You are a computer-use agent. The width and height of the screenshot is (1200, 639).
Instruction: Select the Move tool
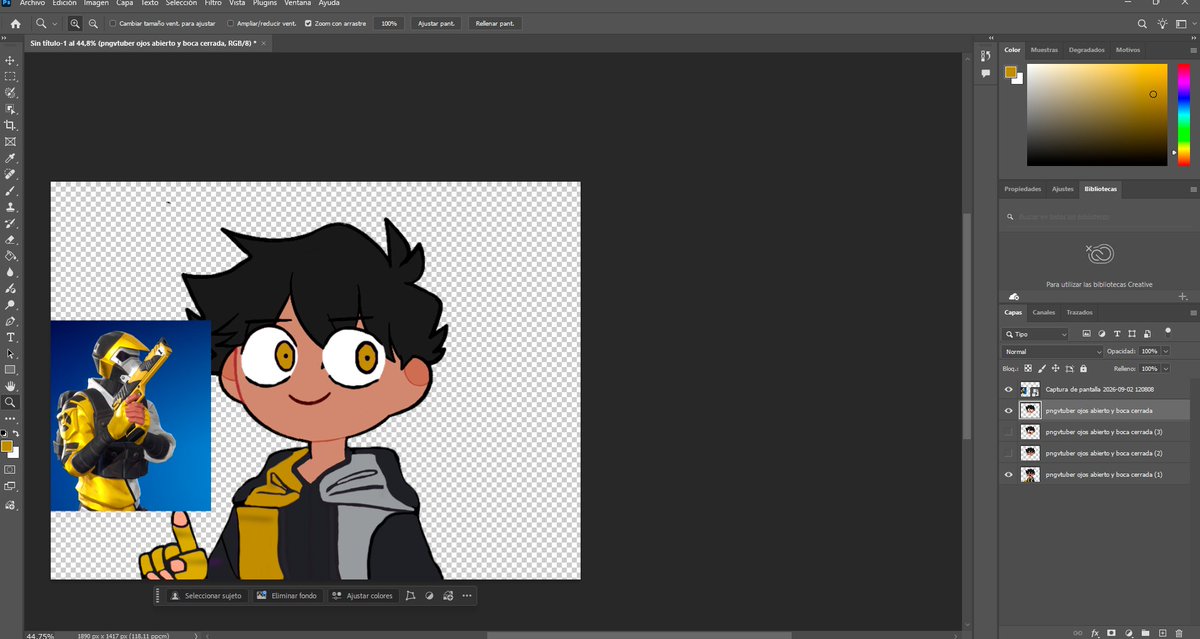coord(11,60)
